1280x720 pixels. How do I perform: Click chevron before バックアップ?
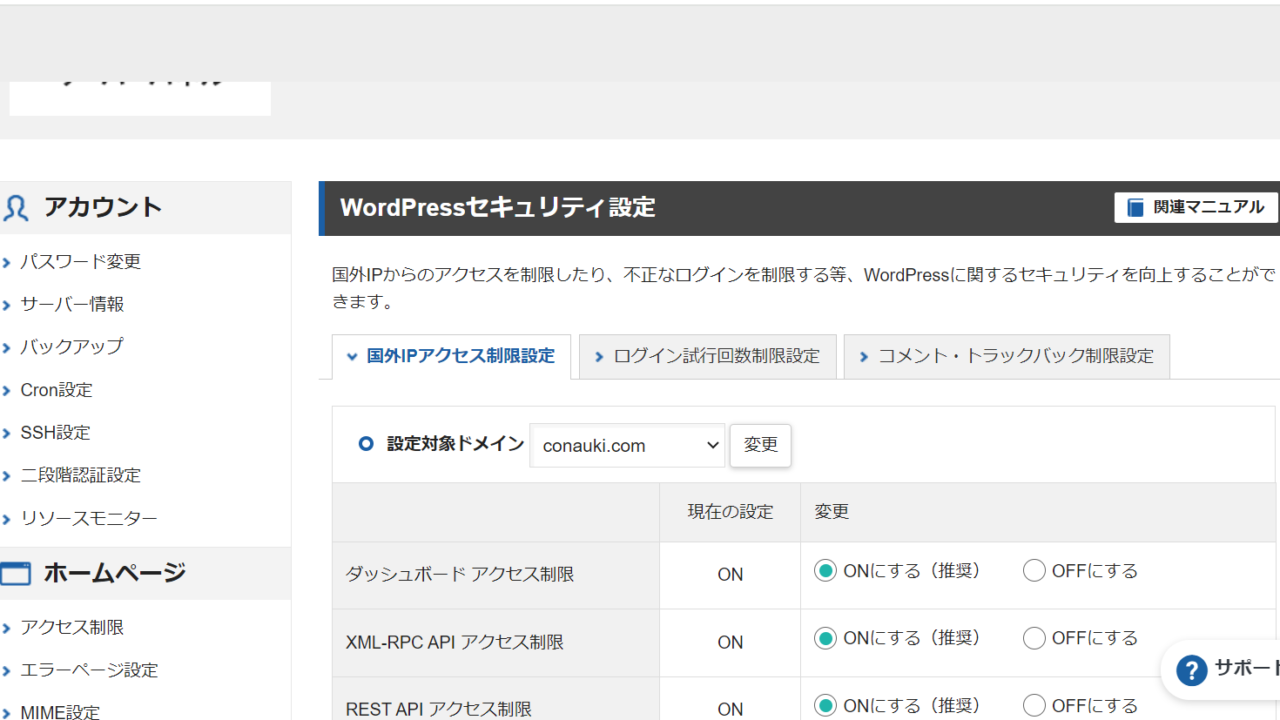tap(7, 348)
